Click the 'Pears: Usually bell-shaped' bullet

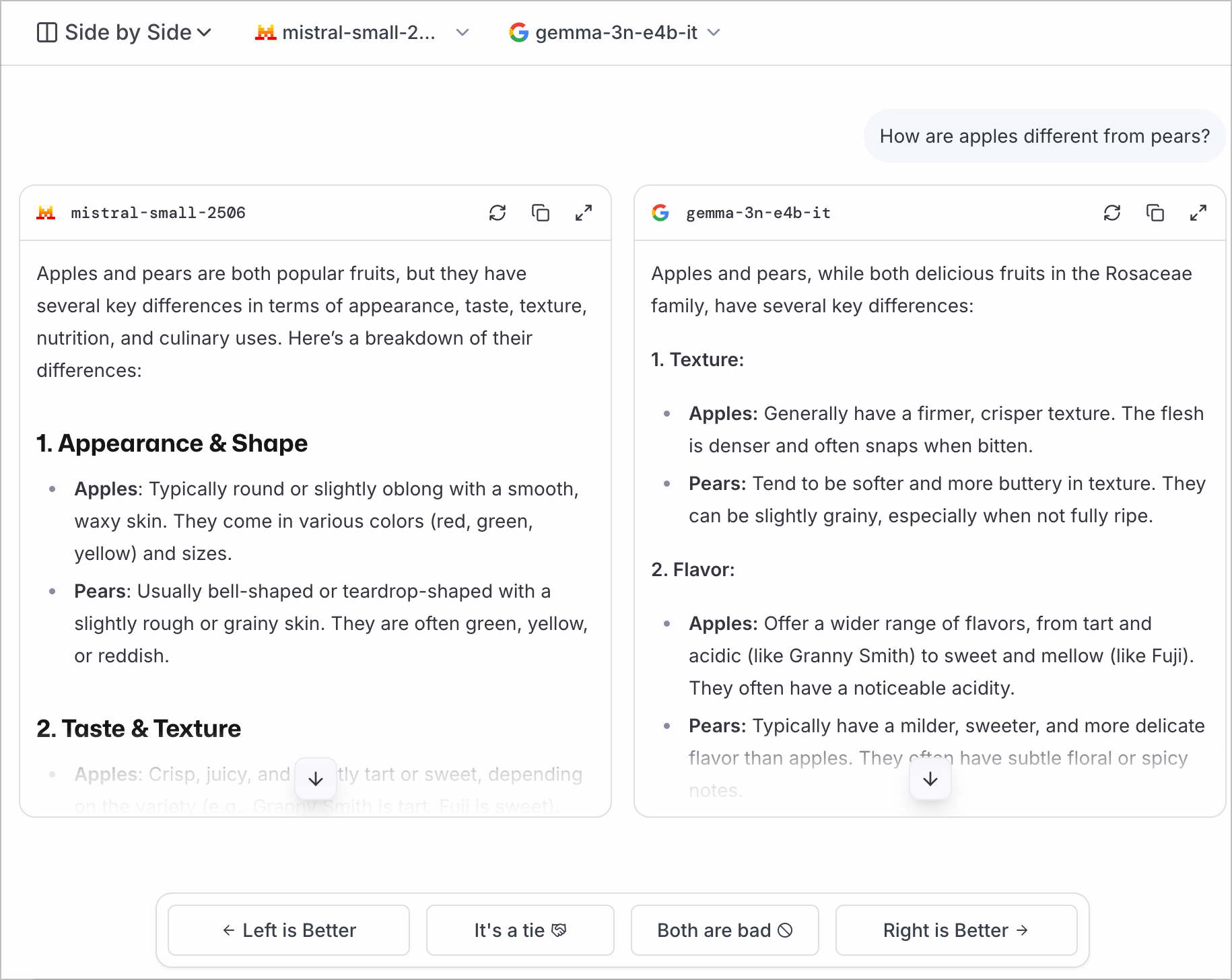331,623
